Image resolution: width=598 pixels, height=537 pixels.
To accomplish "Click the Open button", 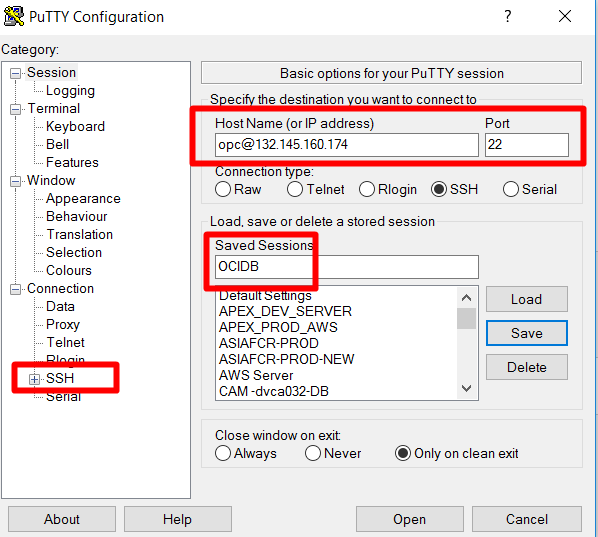I will (x=410, y=519).
